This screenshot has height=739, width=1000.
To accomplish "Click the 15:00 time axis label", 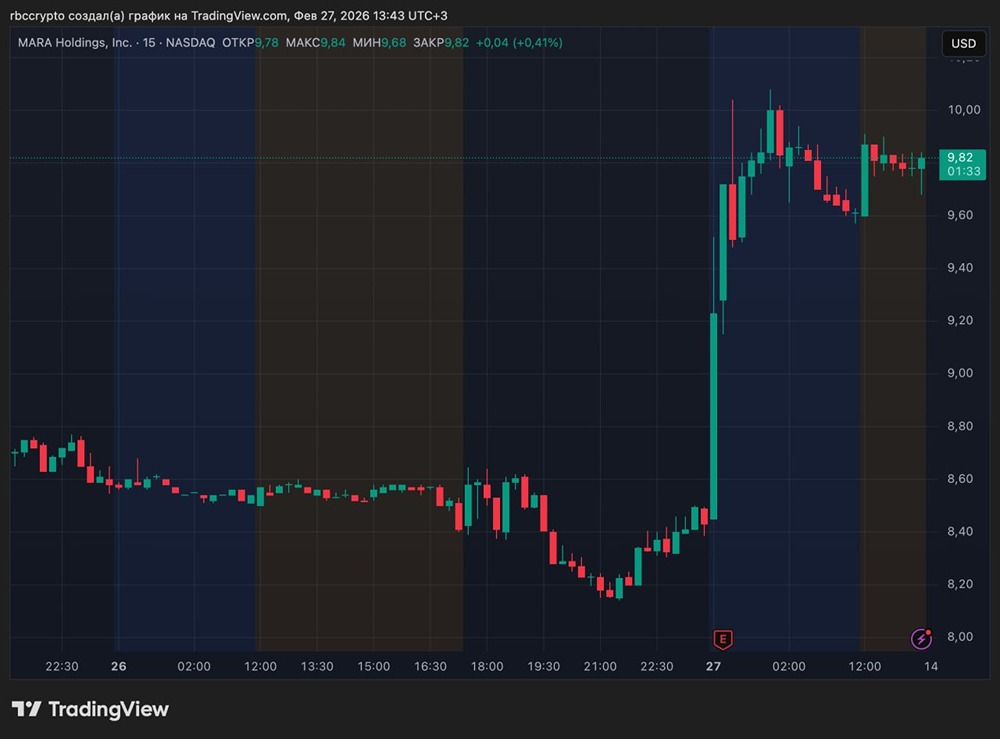I will [374, 666].
